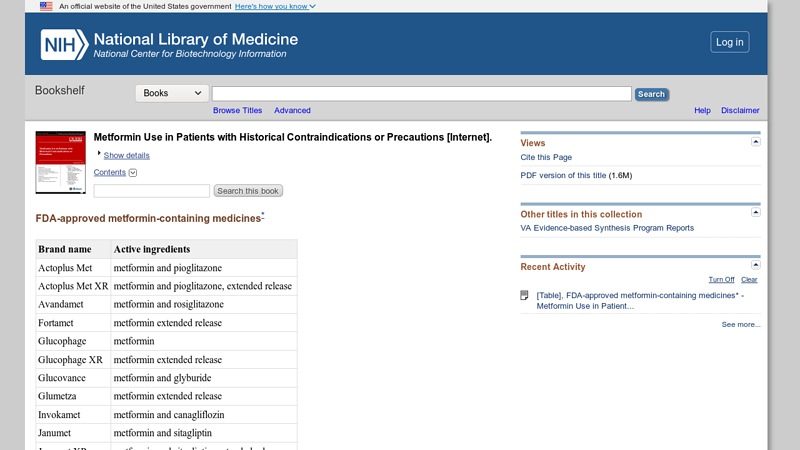Viewport: 800px width, 450px height.
Task: Open Advanced search link
Action: (292, 110)
